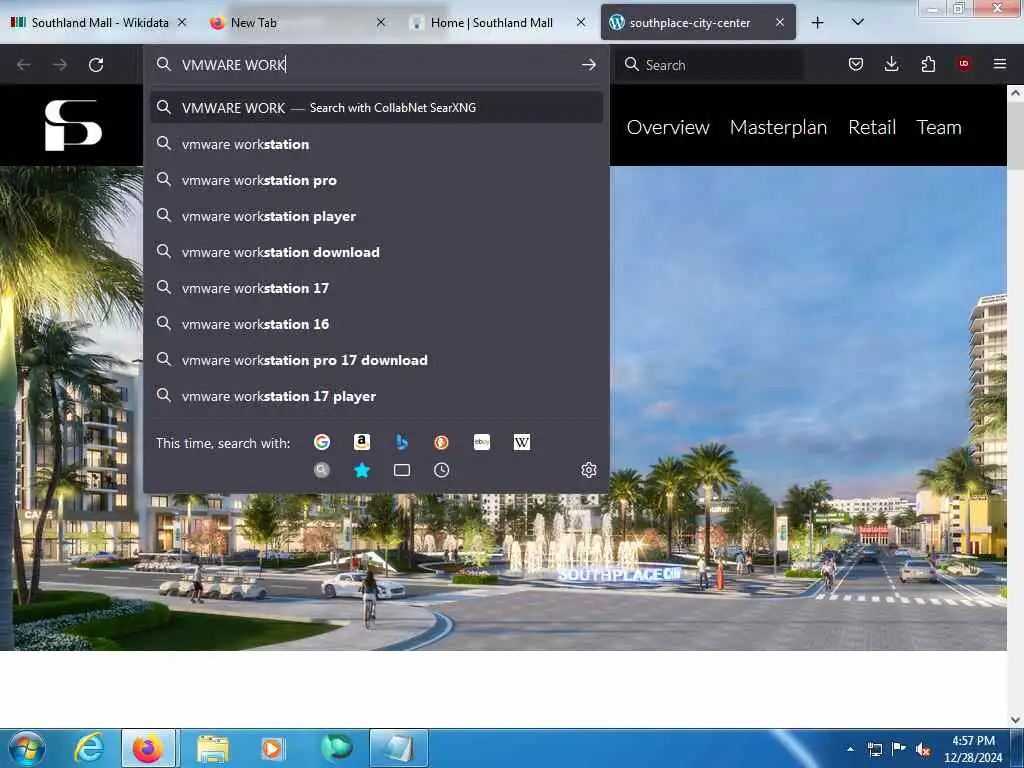Open Windows Explorer folder on taskbar
The height and width of the screenshot is (768, 1024).
tap(213, 748)
